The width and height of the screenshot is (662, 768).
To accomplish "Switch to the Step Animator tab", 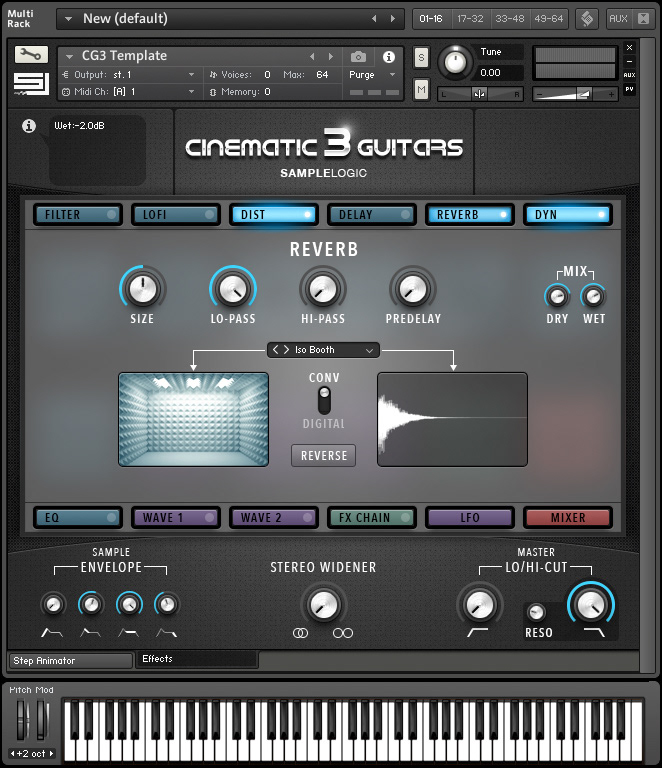I will tap(71, 660).
